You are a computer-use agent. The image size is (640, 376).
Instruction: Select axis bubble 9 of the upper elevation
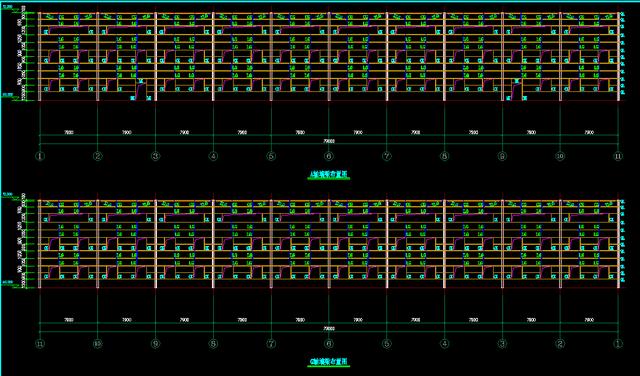coord(503,156)
